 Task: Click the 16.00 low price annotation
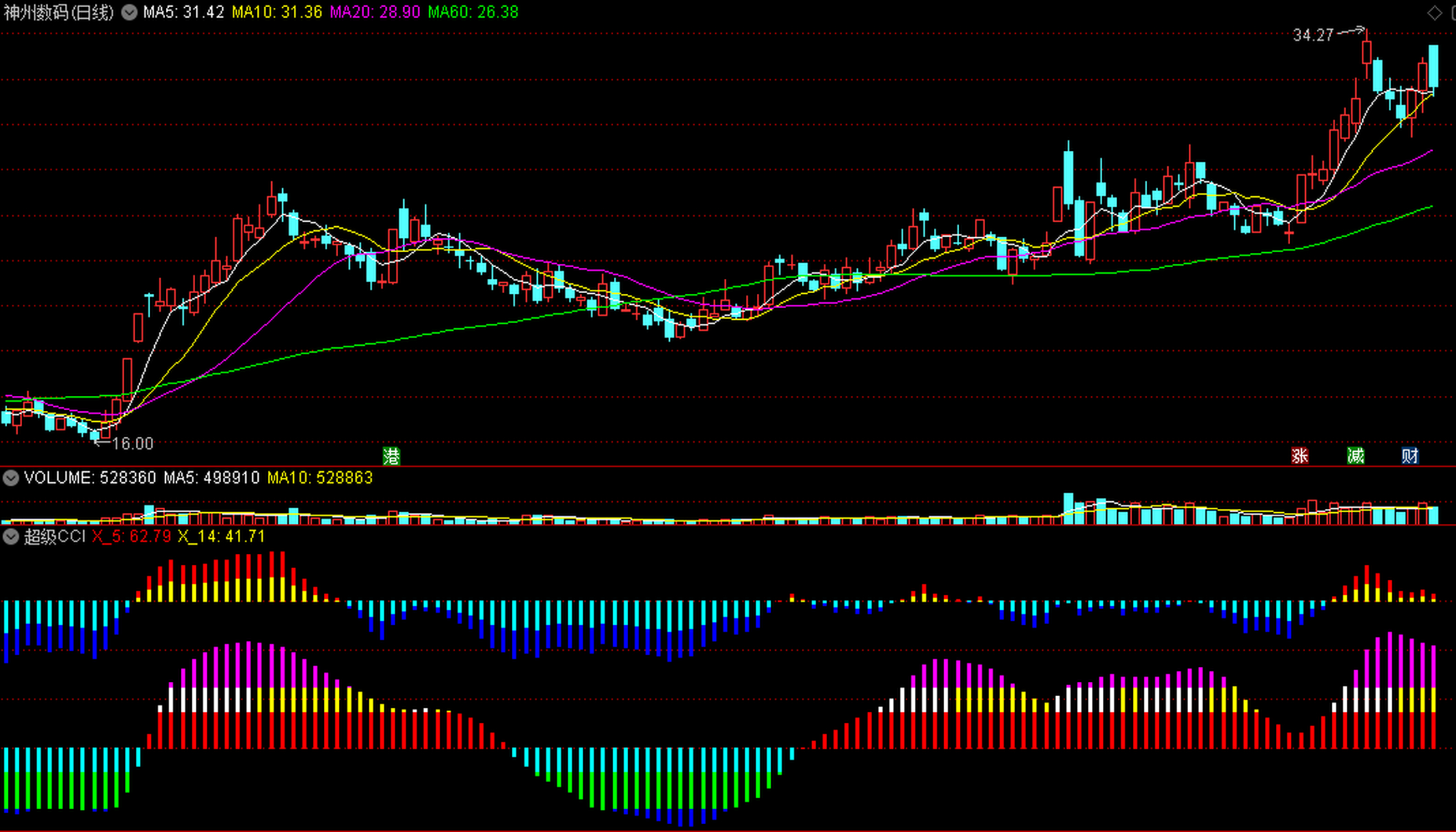pyautogui.click(x=133, y=444)
